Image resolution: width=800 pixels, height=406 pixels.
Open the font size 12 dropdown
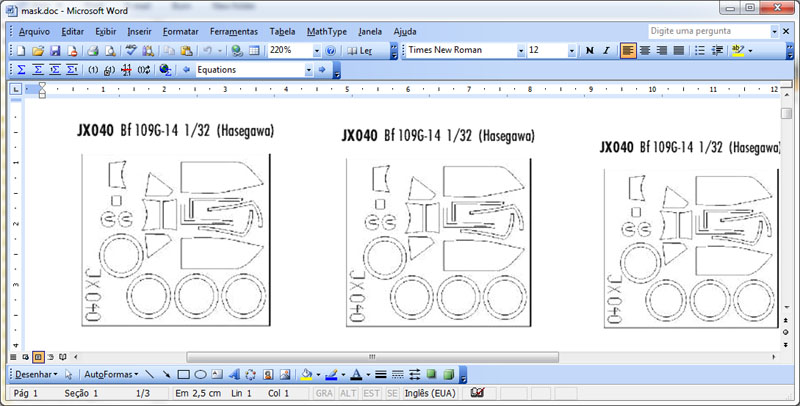[x=571, y=50]
